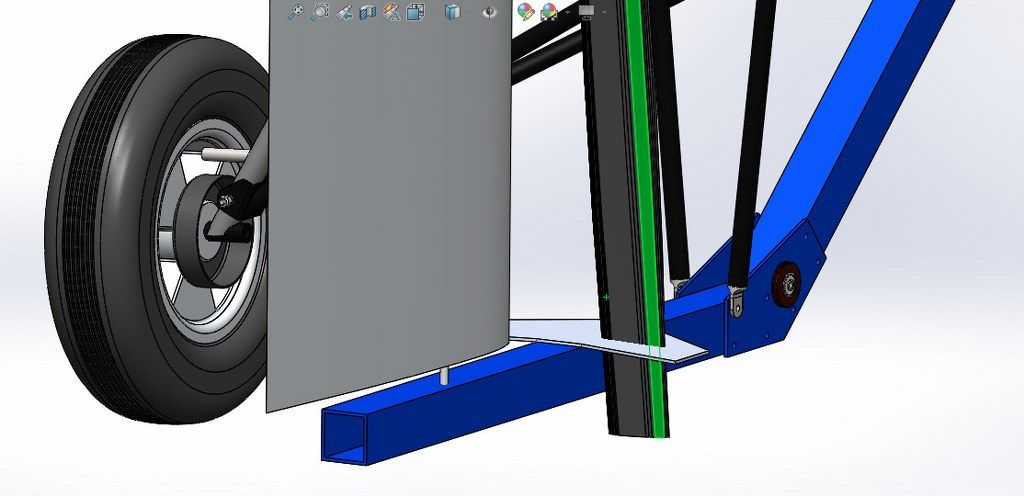The width and height of the screenshot is (1024, 496).
Task: Toggle the Hide/Show Items eye icon
Action: 489,12
